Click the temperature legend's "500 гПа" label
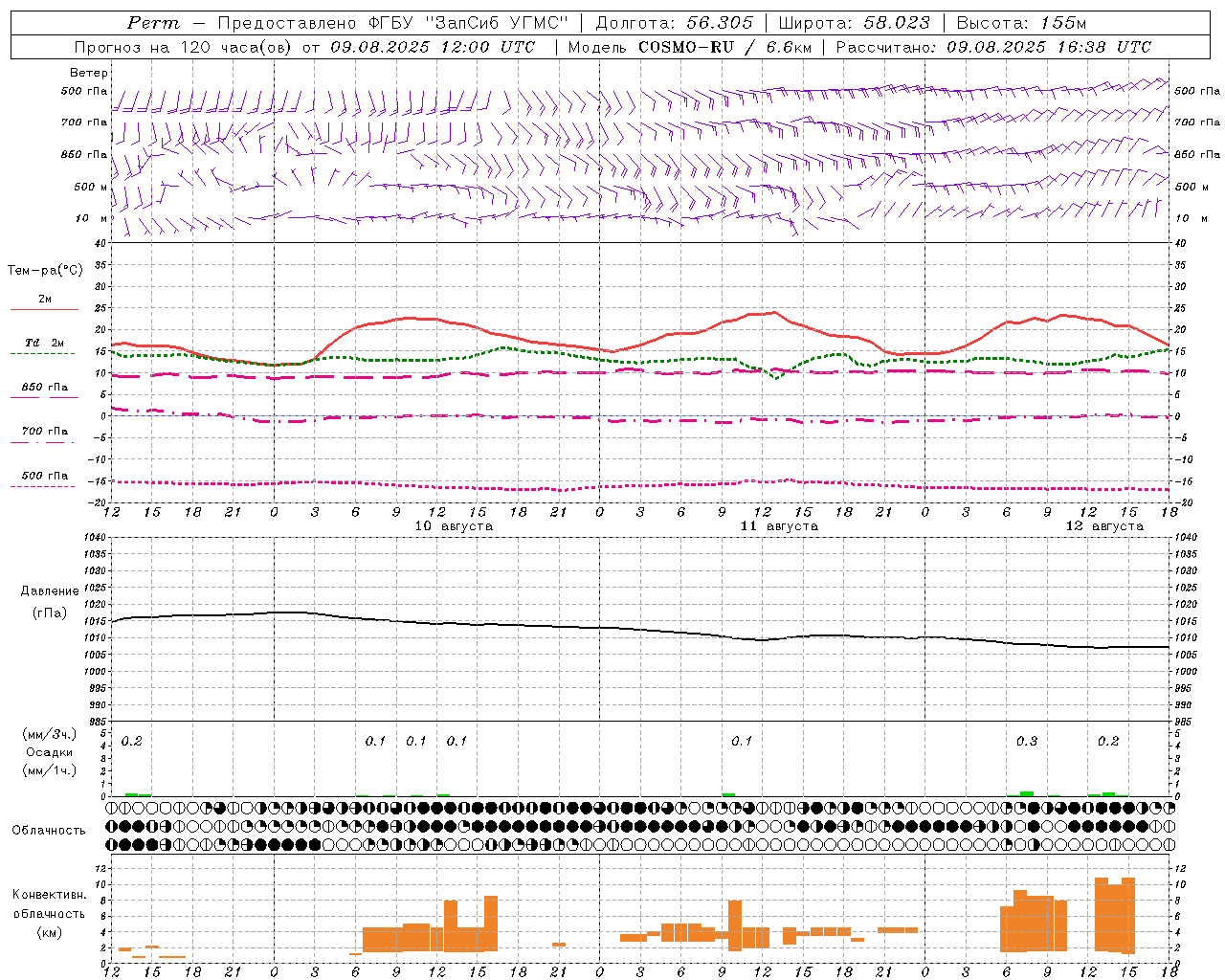The width and height of the screenshot is (1225, 980). [x=45, y=476]
